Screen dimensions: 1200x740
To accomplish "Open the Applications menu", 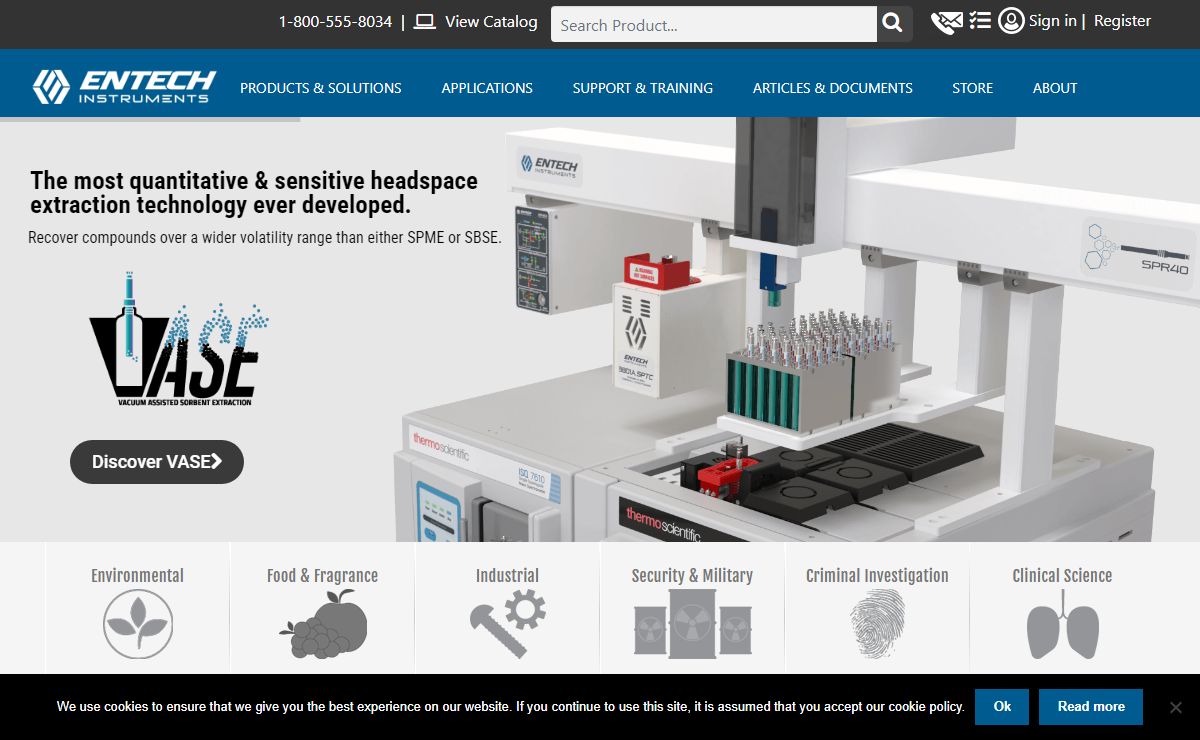I will (x=487, y=88).
